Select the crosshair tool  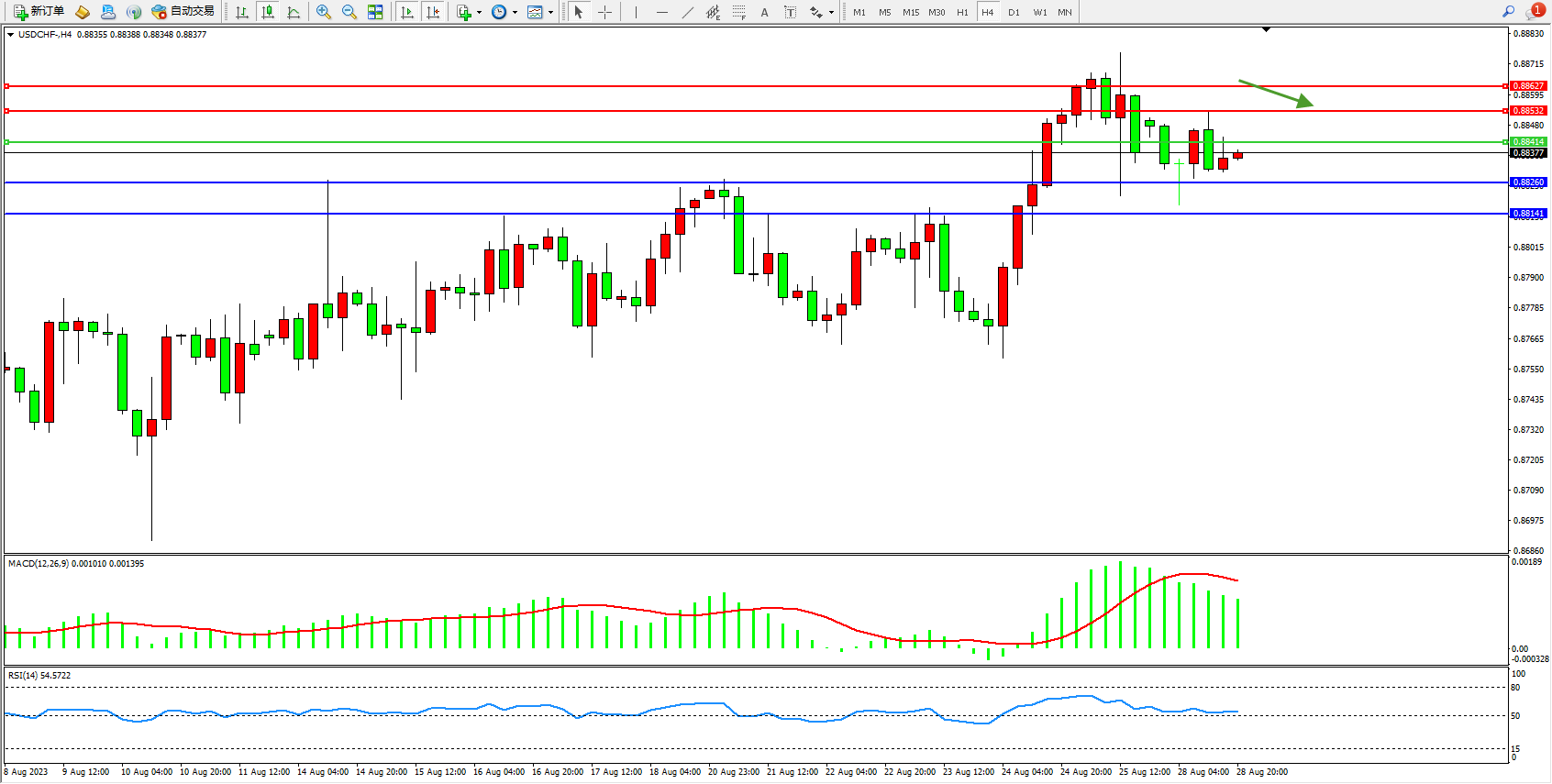[605, 12]
